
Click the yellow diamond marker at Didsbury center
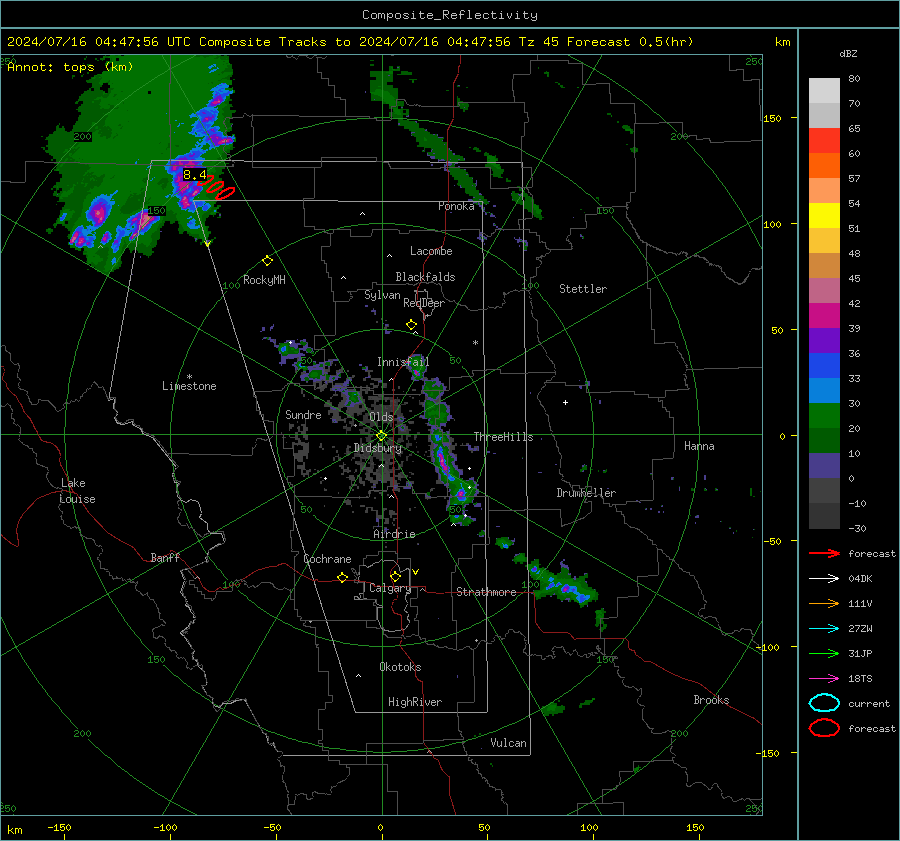click(381, 436)
